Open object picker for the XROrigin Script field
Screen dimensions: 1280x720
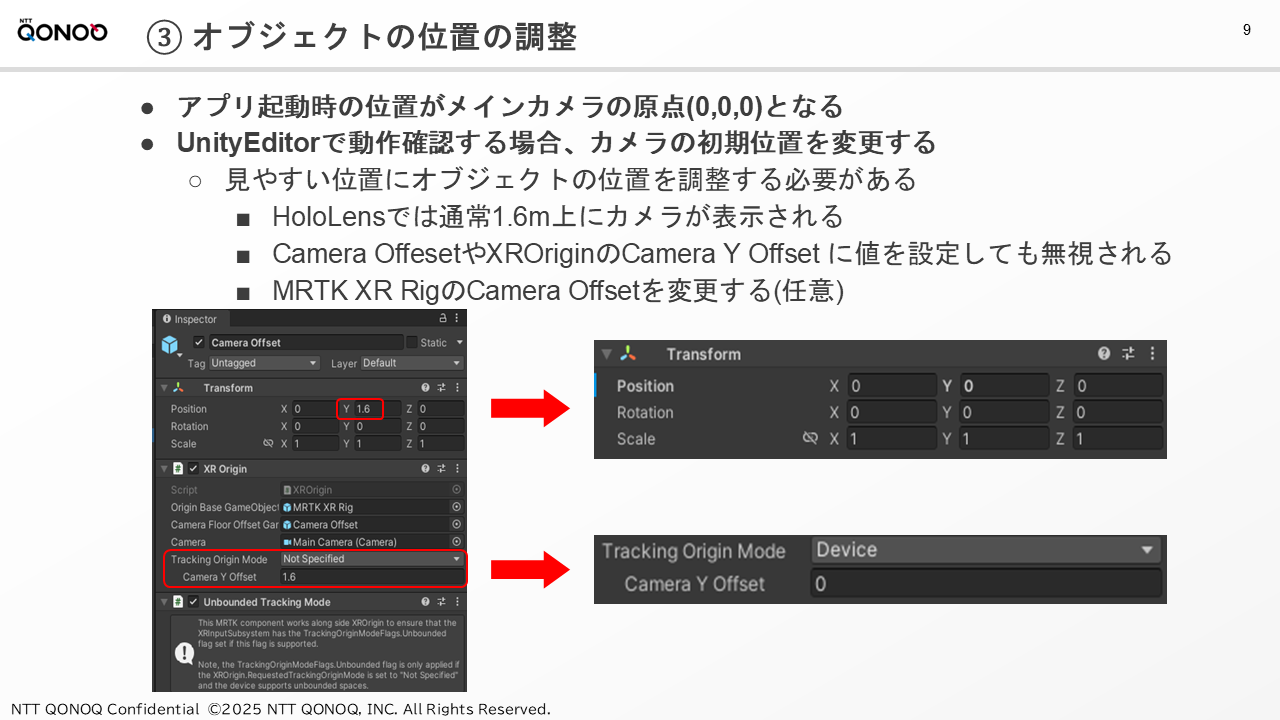(x=457, y=490)
